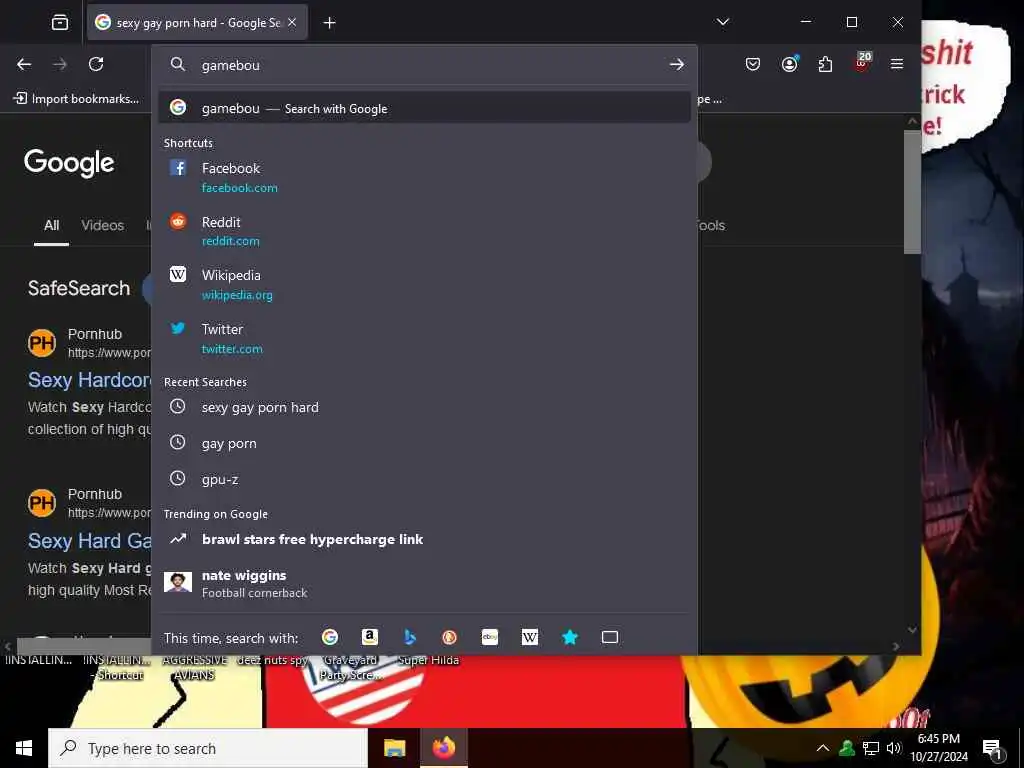Open the extension icon with the 20 badge

tap(862, 63)
